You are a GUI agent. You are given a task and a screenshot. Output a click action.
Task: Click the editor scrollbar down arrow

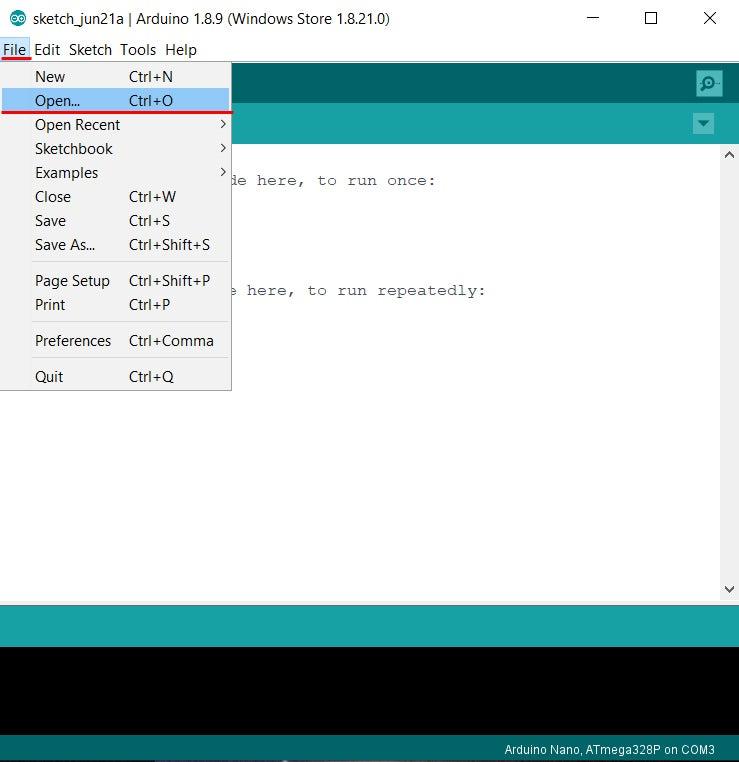coord(729,589)
